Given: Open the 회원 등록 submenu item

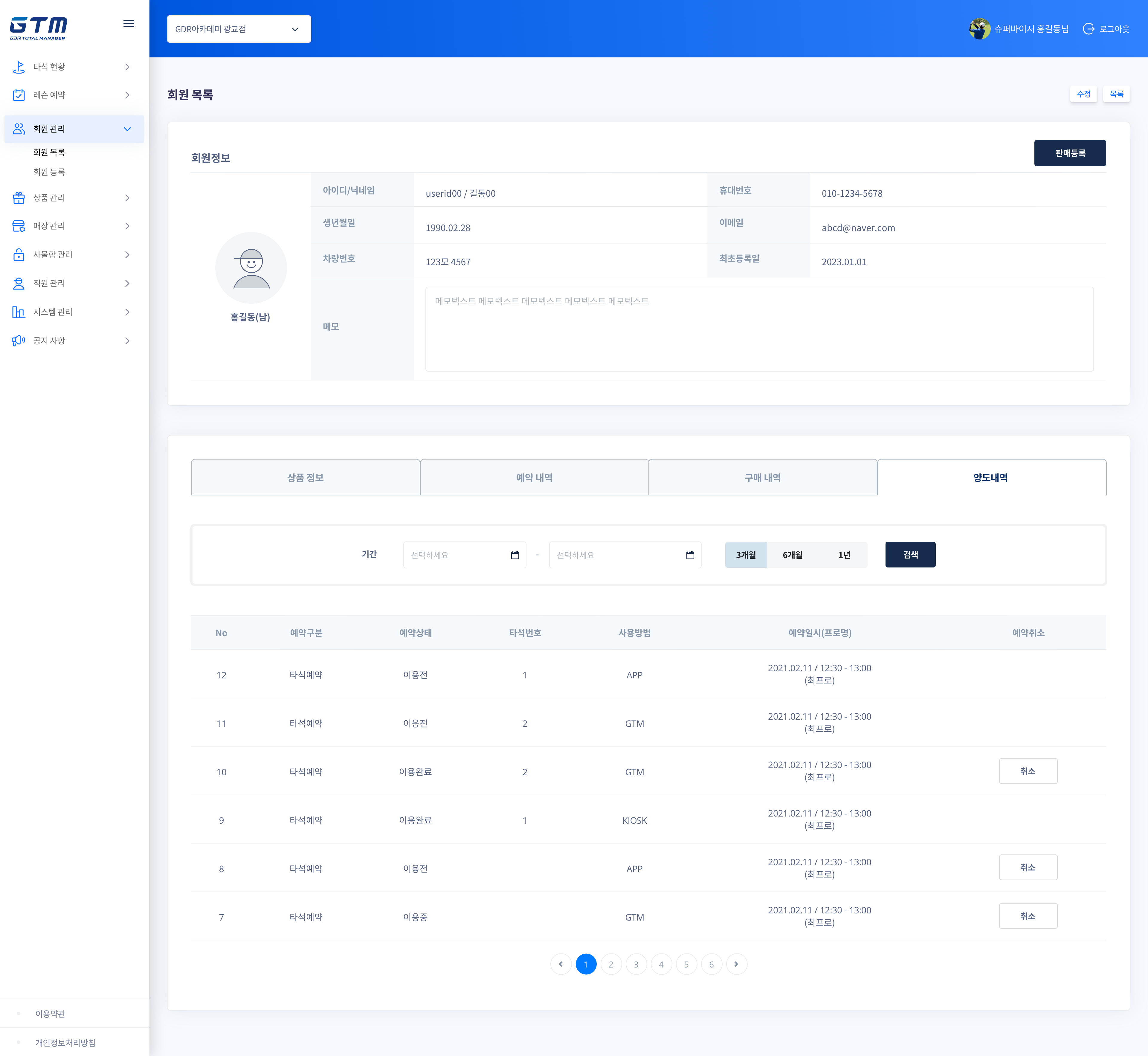Looking at the screenshot, I should tap(49, 172).
